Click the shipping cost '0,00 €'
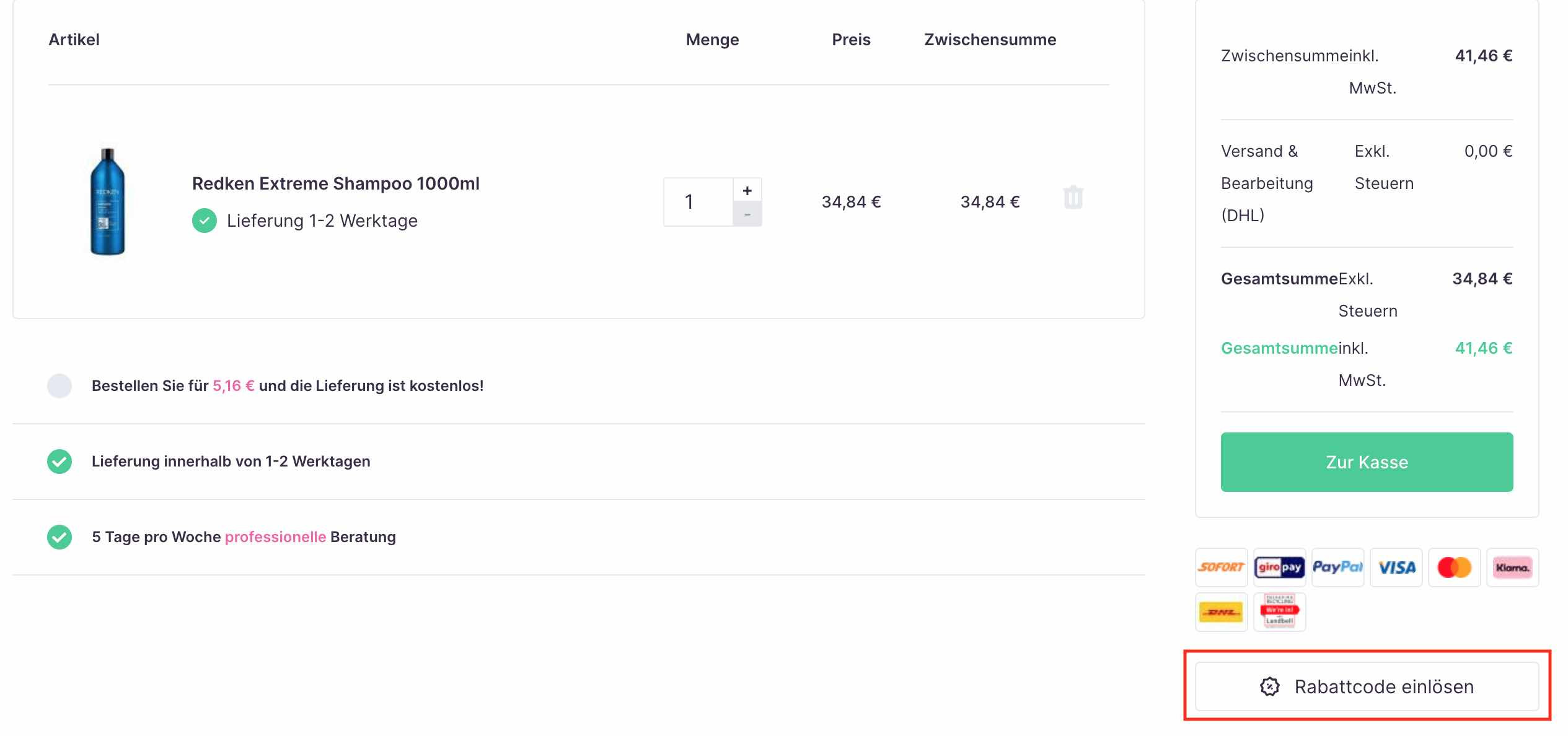The image size is (1568, 736). [1488, 151]
